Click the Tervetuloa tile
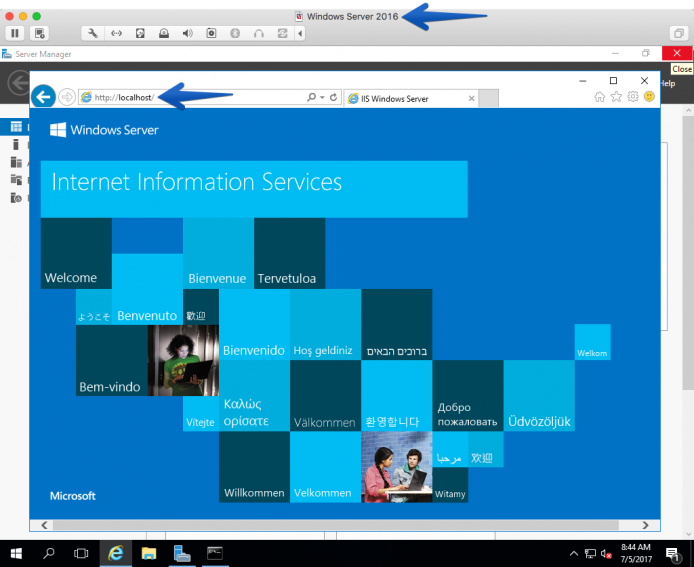This screenshot has height=567, width=694. click(289, 253)
